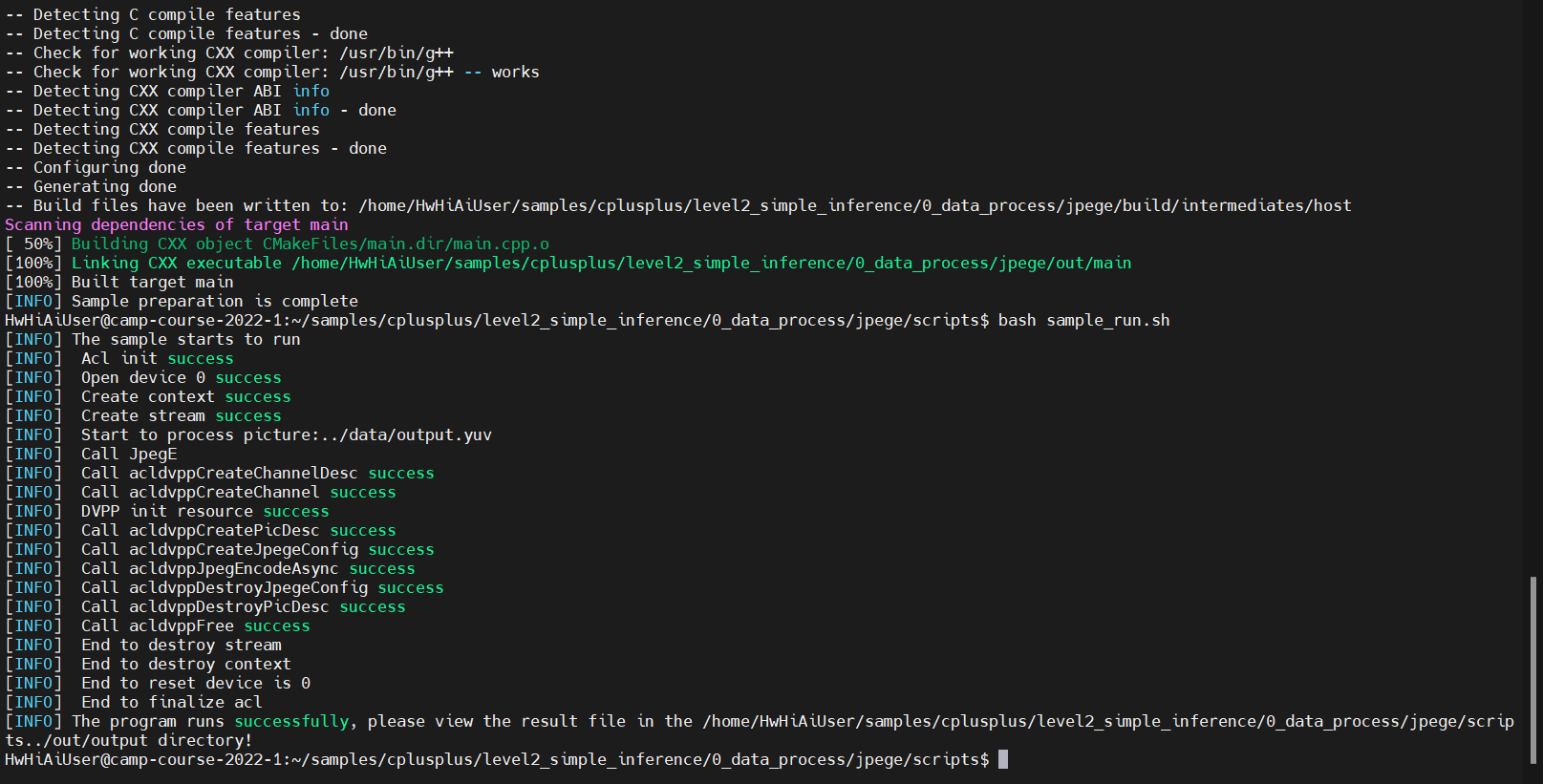Click "Sample preparation is complete" message
This screenshot has width=1543, height=784.
tap(215, 301)
